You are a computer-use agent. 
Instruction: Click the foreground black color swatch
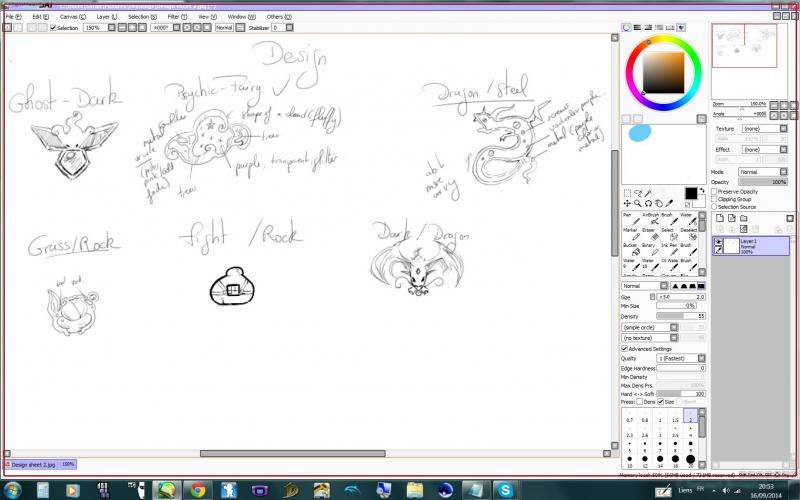[691, 193]
